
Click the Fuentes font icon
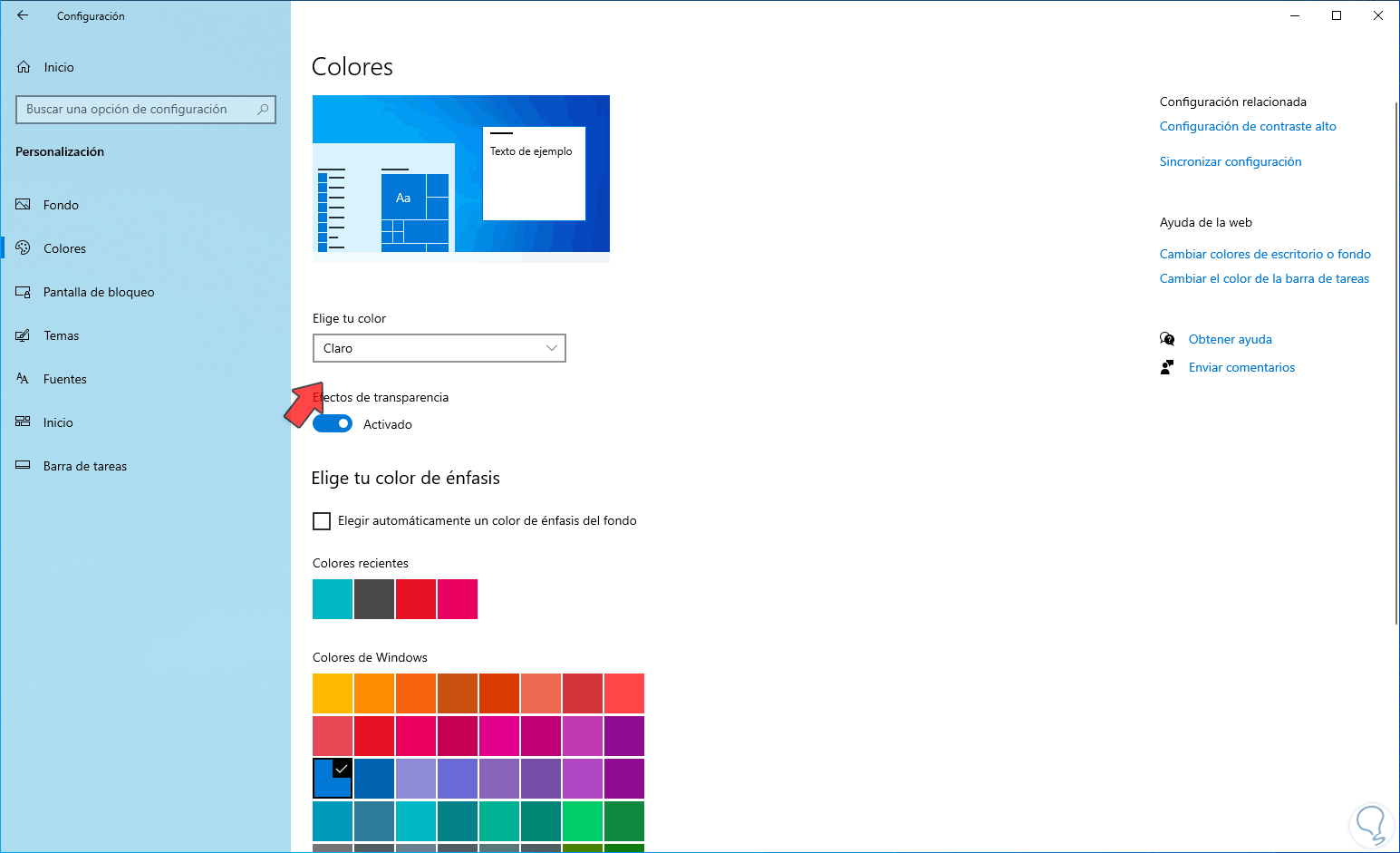click(x=24, y=379)
